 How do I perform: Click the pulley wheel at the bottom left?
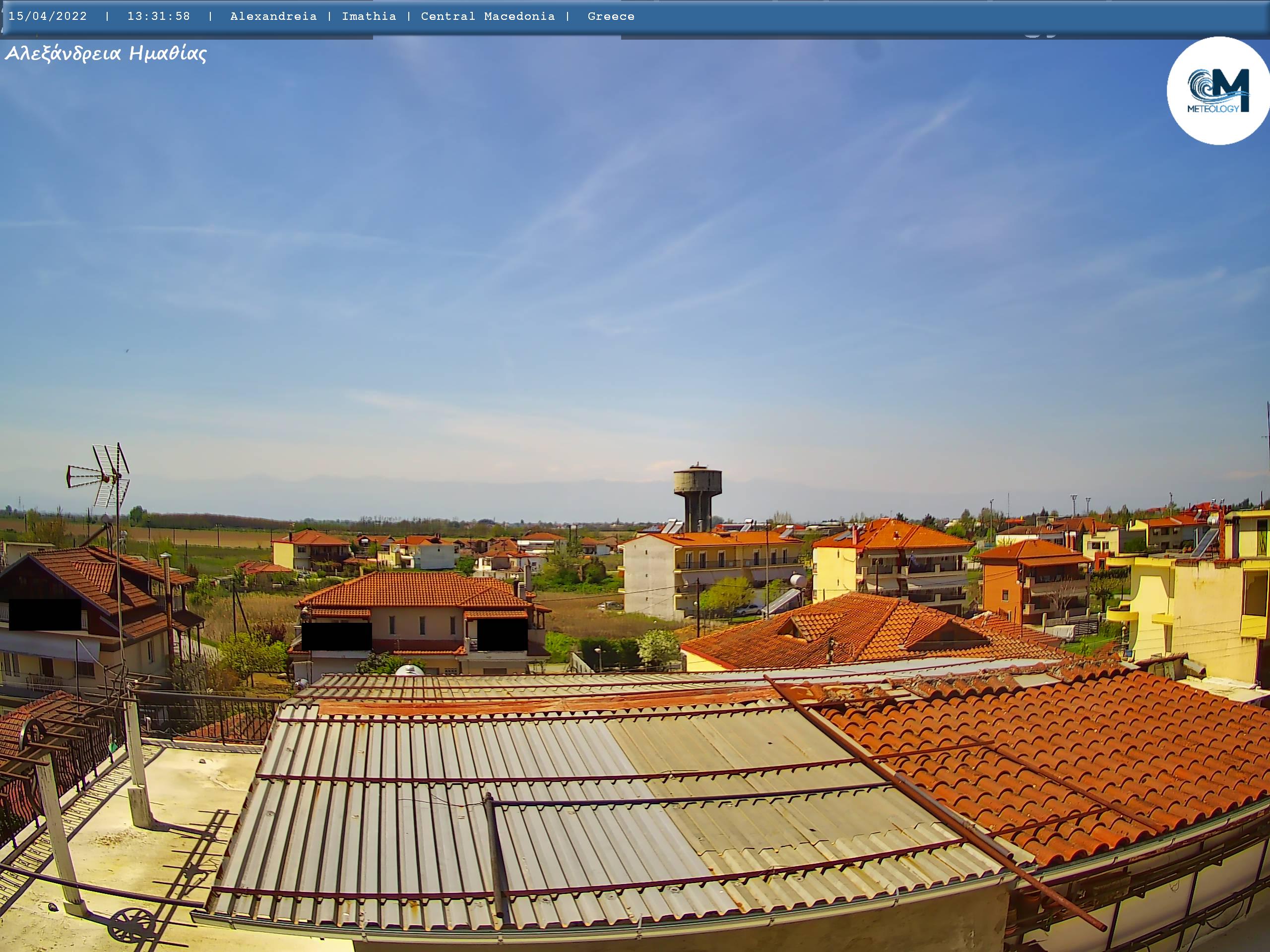tap(131, 925)
